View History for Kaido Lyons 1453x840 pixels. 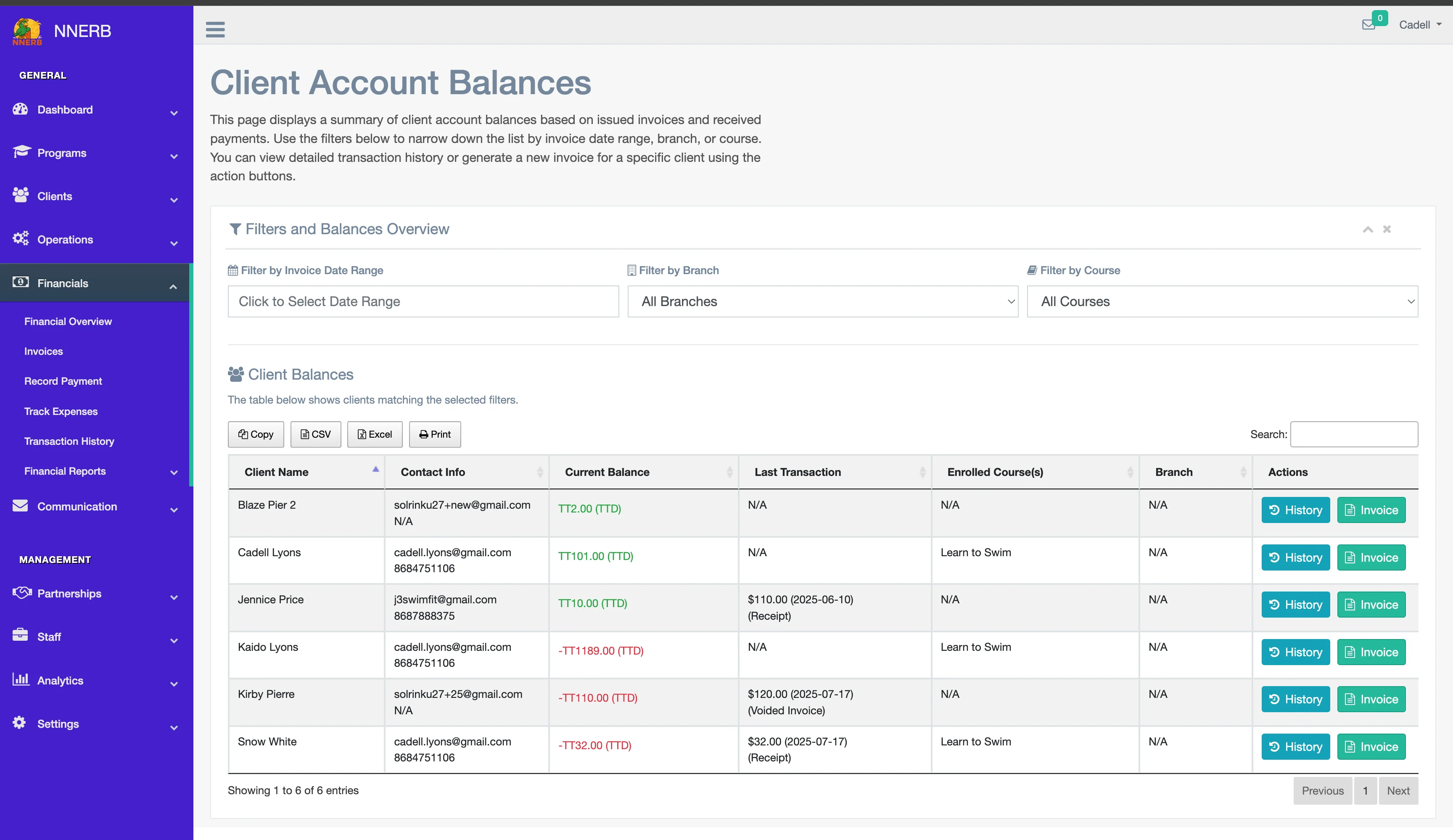pyautogui.click(x=1295, y=652)
